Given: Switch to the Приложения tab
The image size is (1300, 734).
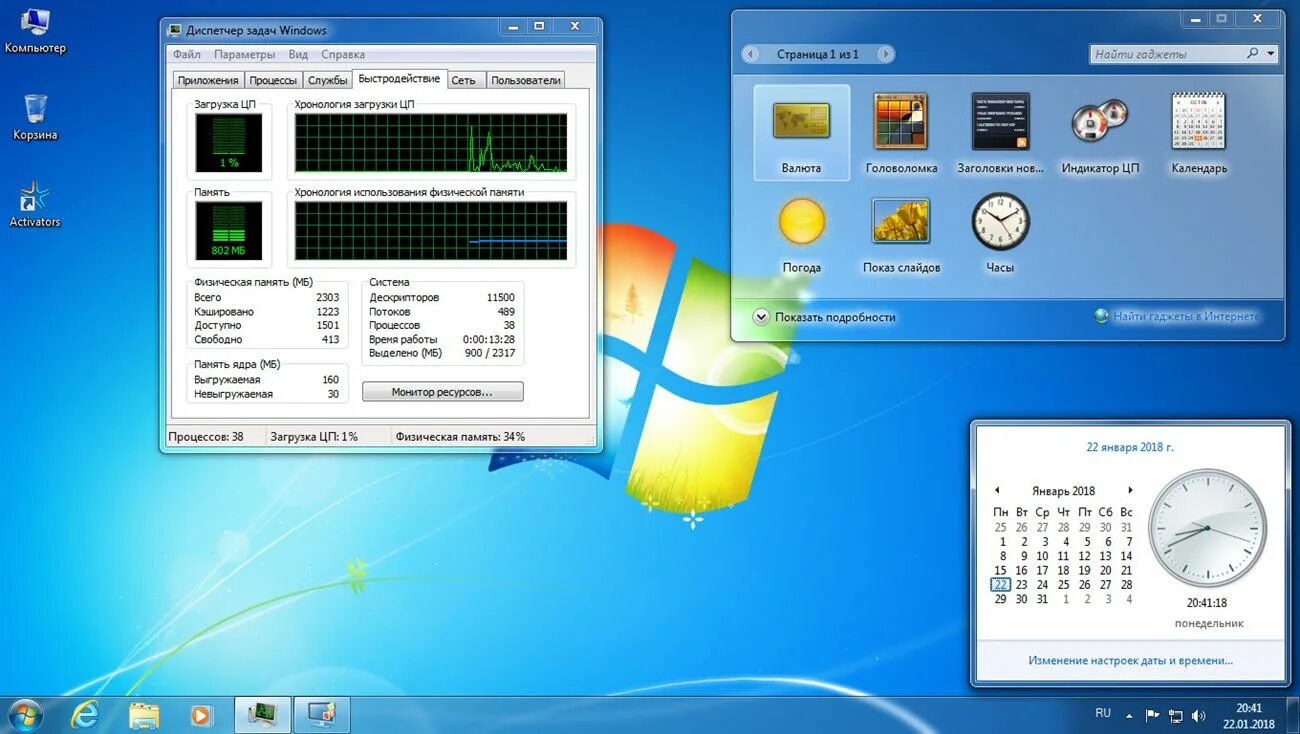Looking at the screenshot, I should pos(208,80).
